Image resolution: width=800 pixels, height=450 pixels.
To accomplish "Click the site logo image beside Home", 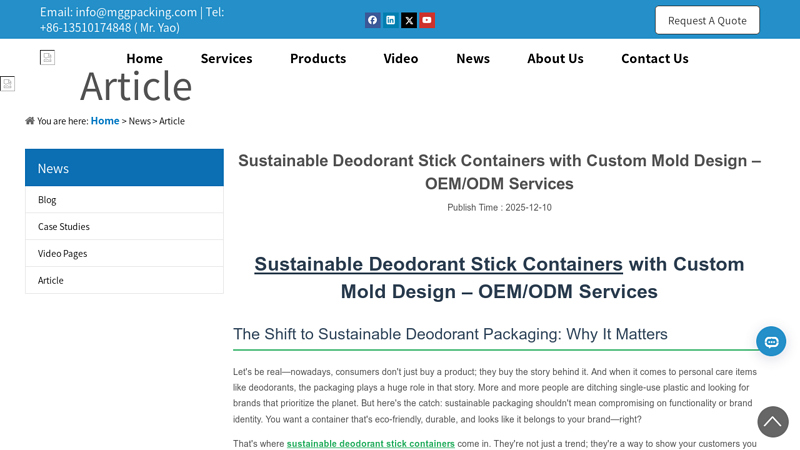I will (47, 58).
